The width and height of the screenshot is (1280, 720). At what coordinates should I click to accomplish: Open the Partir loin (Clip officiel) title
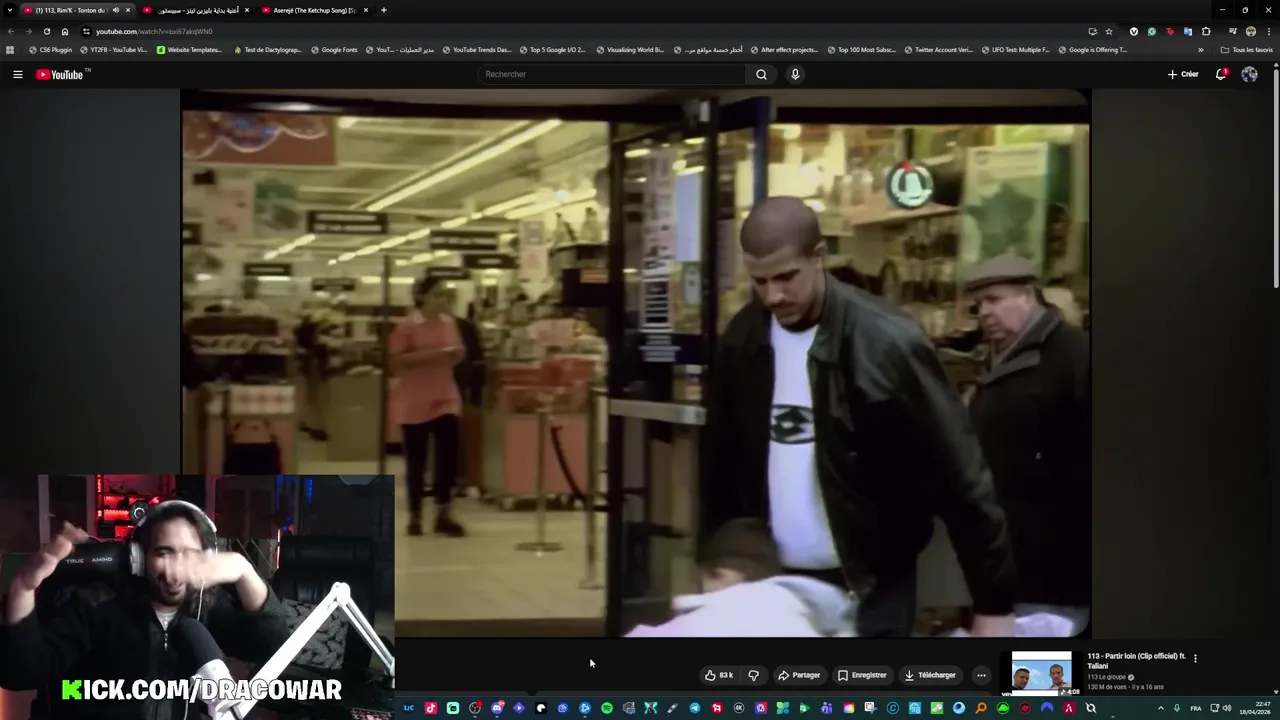tap(1137, 661)
